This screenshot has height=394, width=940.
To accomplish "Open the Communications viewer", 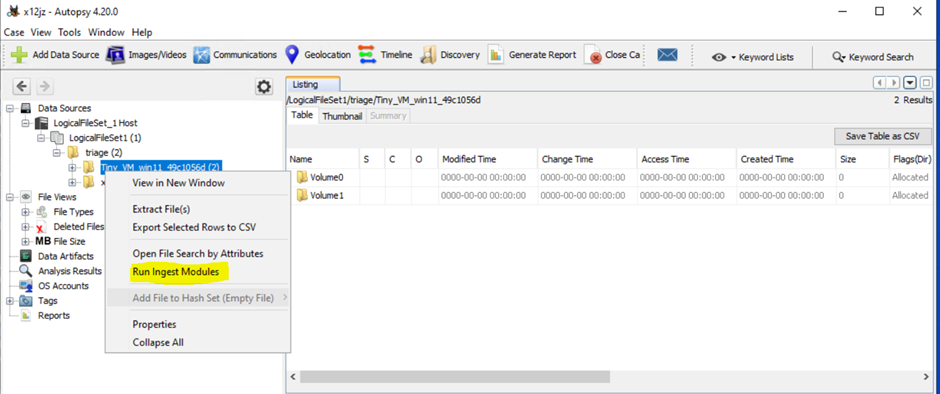I will click(235, 55).
